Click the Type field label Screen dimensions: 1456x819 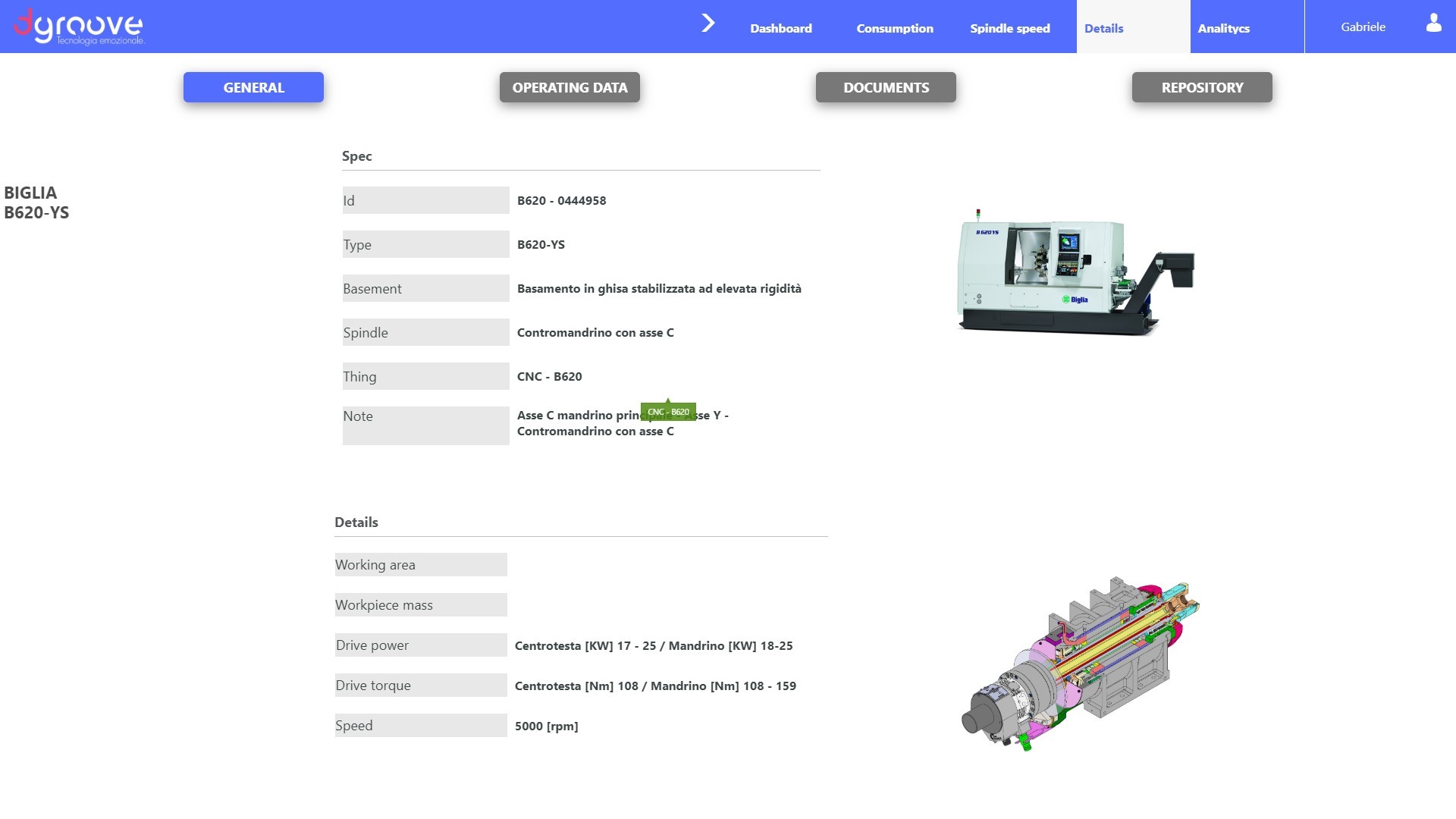coord(426,244)
